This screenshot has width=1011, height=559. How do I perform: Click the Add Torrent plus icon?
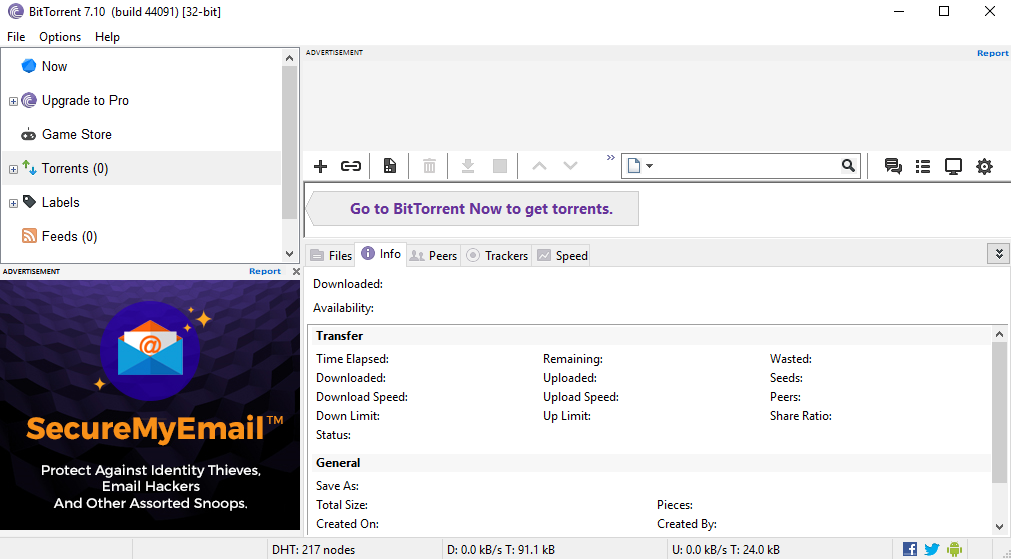click(320, 166)
